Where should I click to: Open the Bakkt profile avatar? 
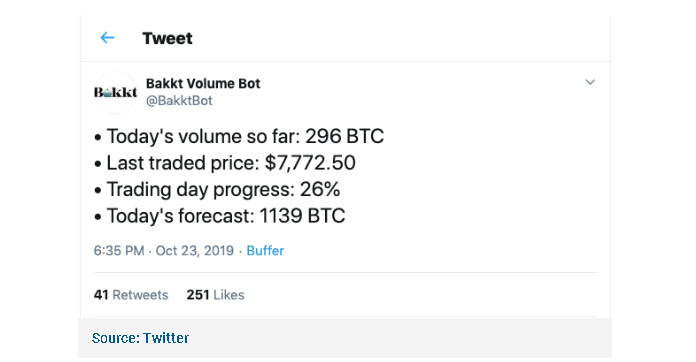click(x=115, y=92)
